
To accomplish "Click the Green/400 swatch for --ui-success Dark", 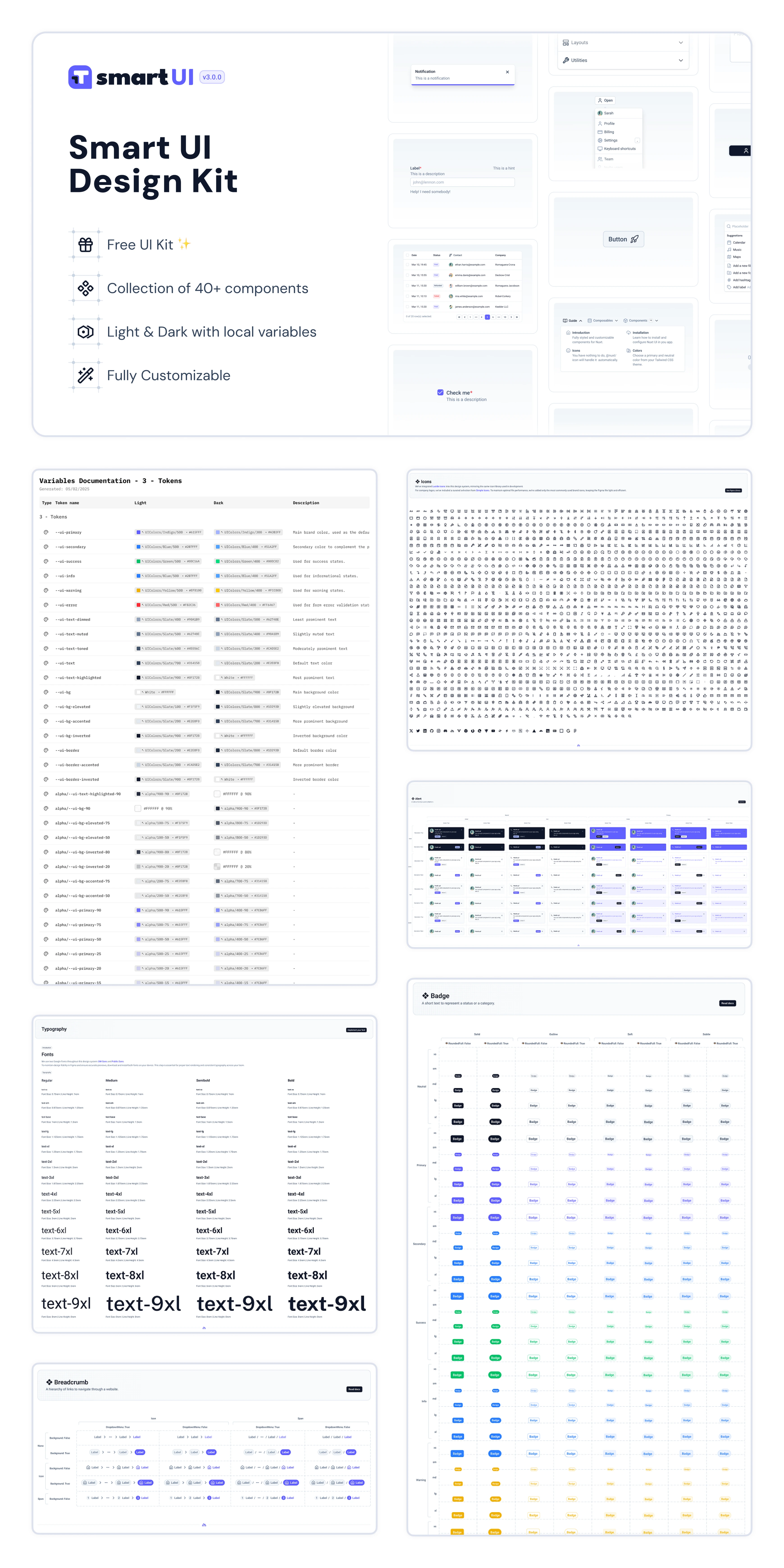I will coord(218,561).
